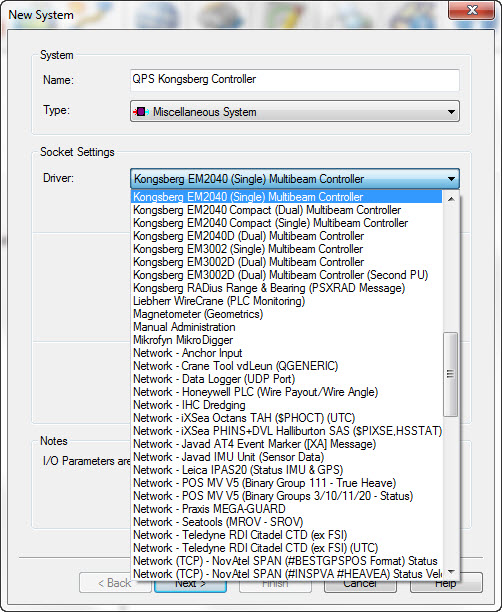Expand the Type dropdown arrow
The width and height of the screenshot is (502, 612).
point(451,112)
